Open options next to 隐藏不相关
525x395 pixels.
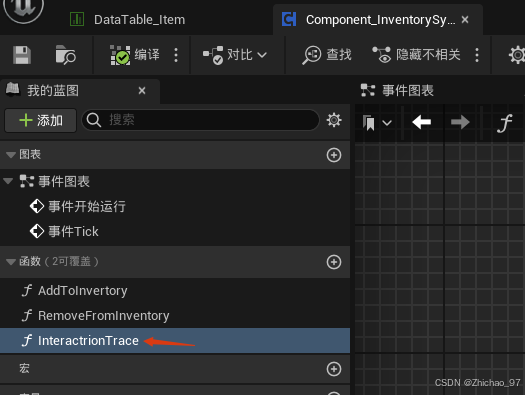point(477,55)
